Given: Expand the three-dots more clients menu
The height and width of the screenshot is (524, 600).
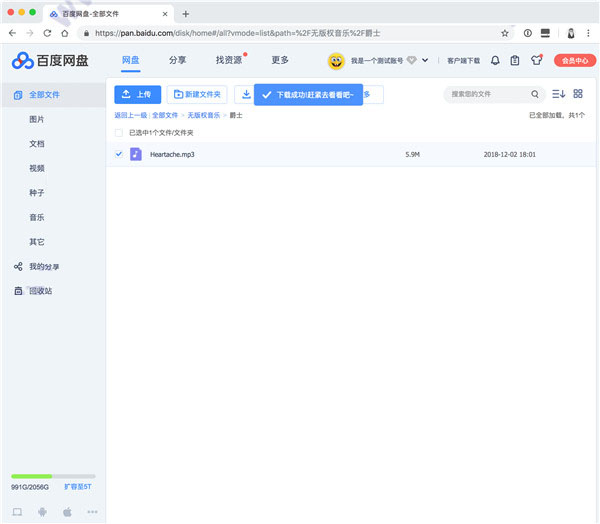Looking at the screenshot, I should (92, 511).
